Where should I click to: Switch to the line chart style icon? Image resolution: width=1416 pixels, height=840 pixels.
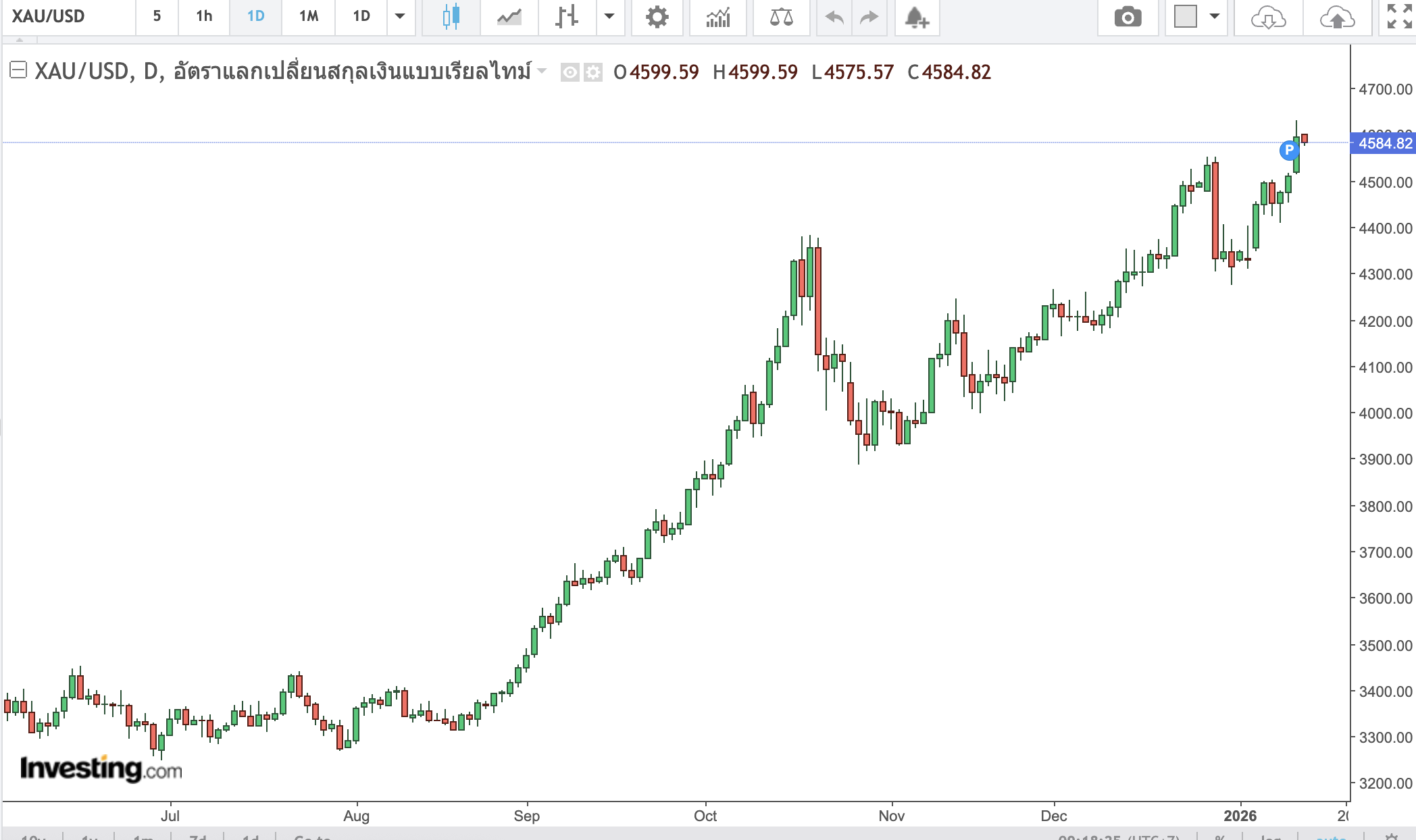(x=509, y=16)
